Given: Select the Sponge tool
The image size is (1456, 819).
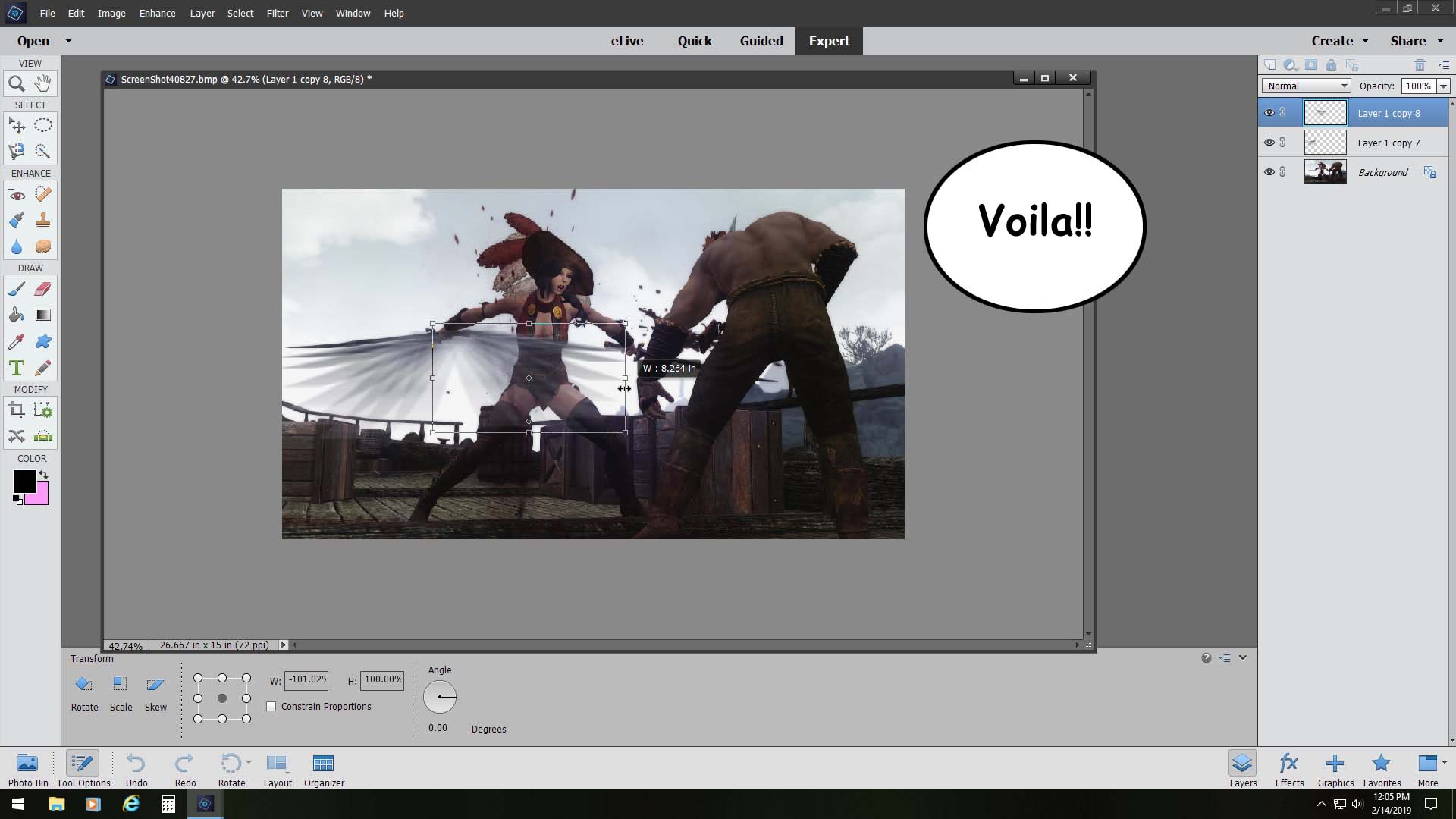Looking at the screenshot, I should tap(43, 247).
